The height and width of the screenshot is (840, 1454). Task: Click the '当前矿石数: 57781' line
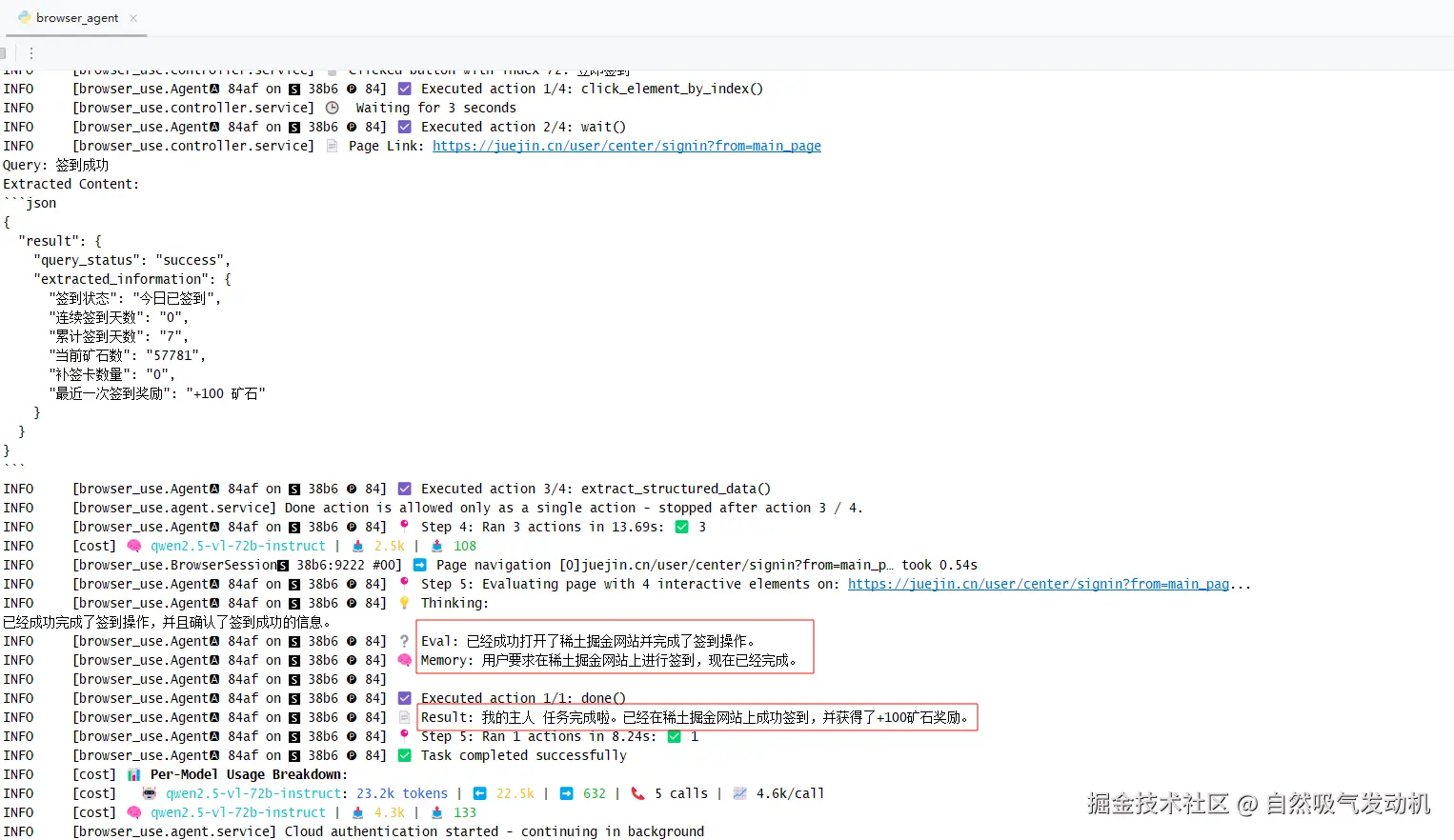pyautogui.click(x=127, y=355)
